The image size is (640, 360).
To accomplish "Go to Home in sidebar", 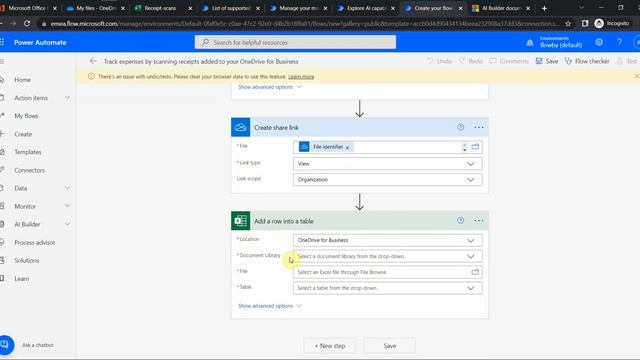I will (22, 80).
